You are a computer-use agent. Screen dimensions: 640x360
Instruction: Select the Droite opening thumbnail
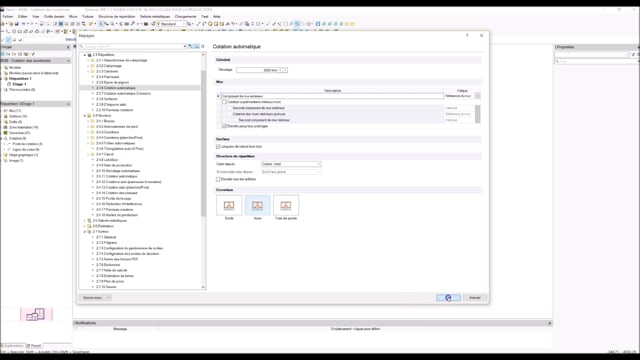point(229,205)
